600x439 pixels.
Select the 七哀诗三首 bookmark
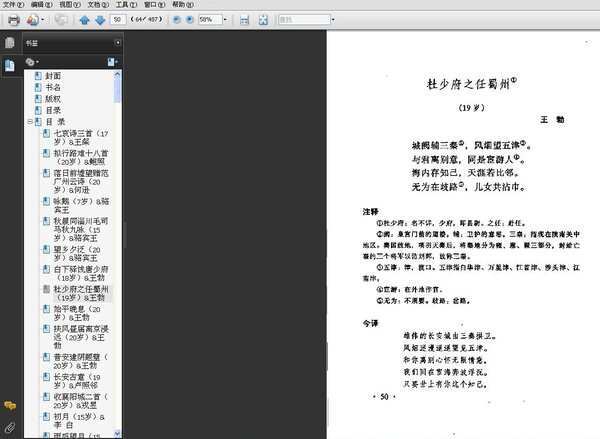tap(81, 138)
